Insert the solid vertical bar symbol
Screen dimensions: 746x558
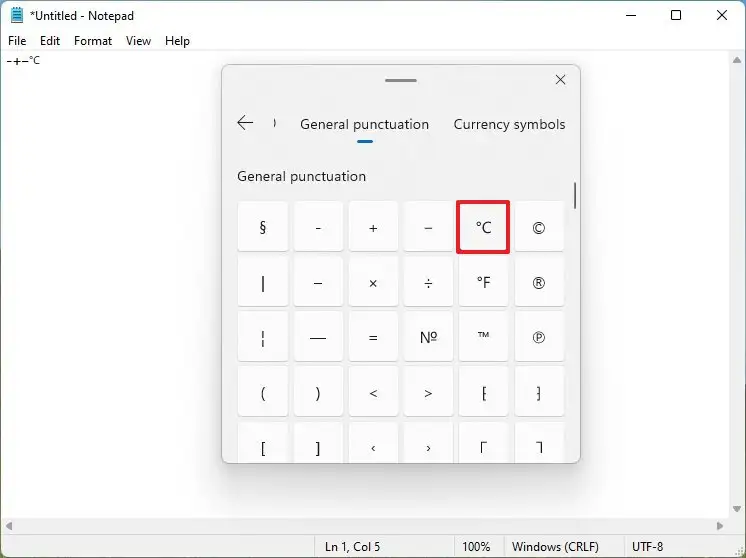263,282
